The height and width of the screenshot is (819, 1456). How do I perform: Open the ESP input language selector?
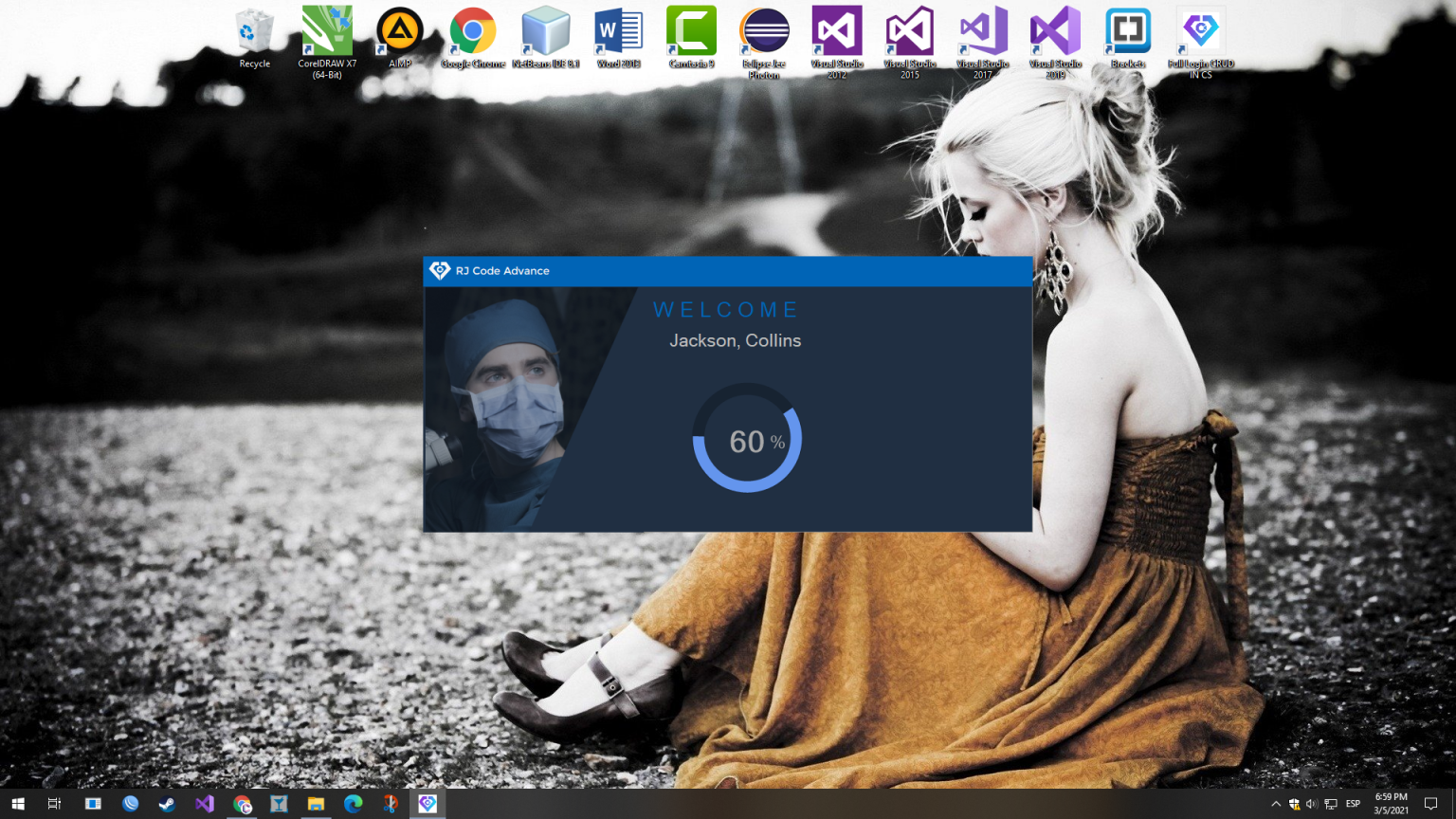(1353, 804)
